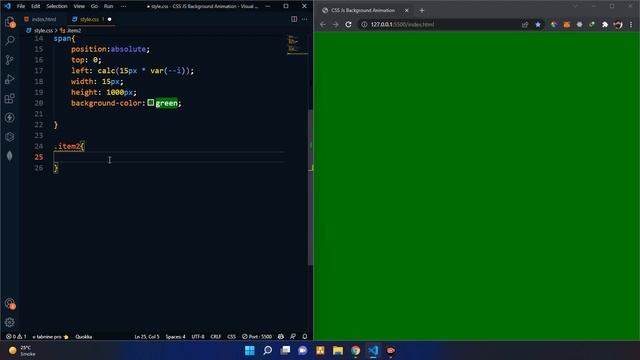
Task: Place the cursor on line 25 in the editor
Action: 169,157
